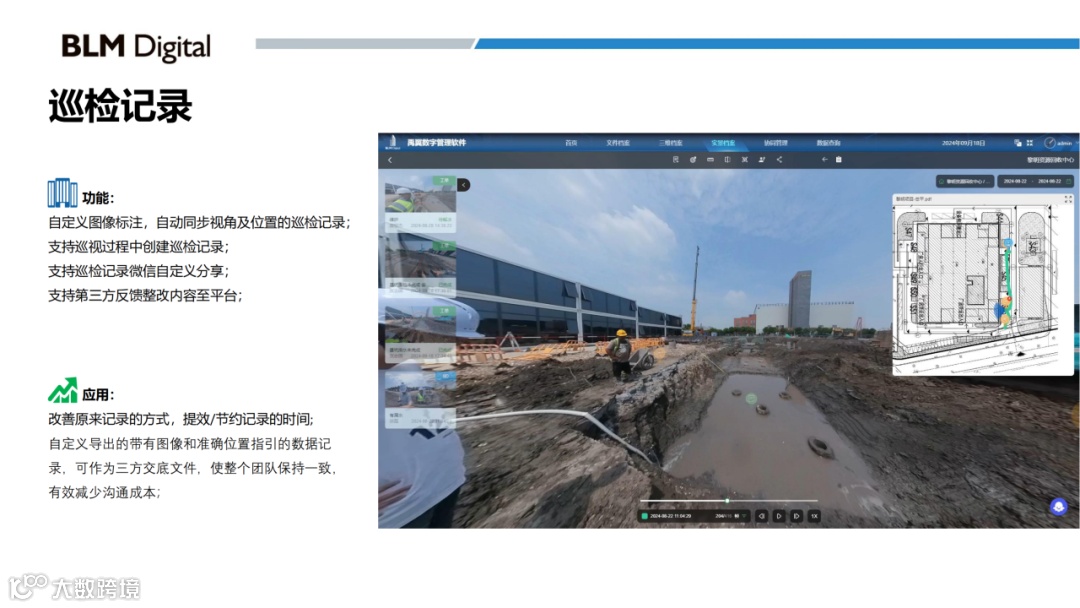Open the frame counter dropdown arrow
1080x608 pixels.
pos(744,516)
